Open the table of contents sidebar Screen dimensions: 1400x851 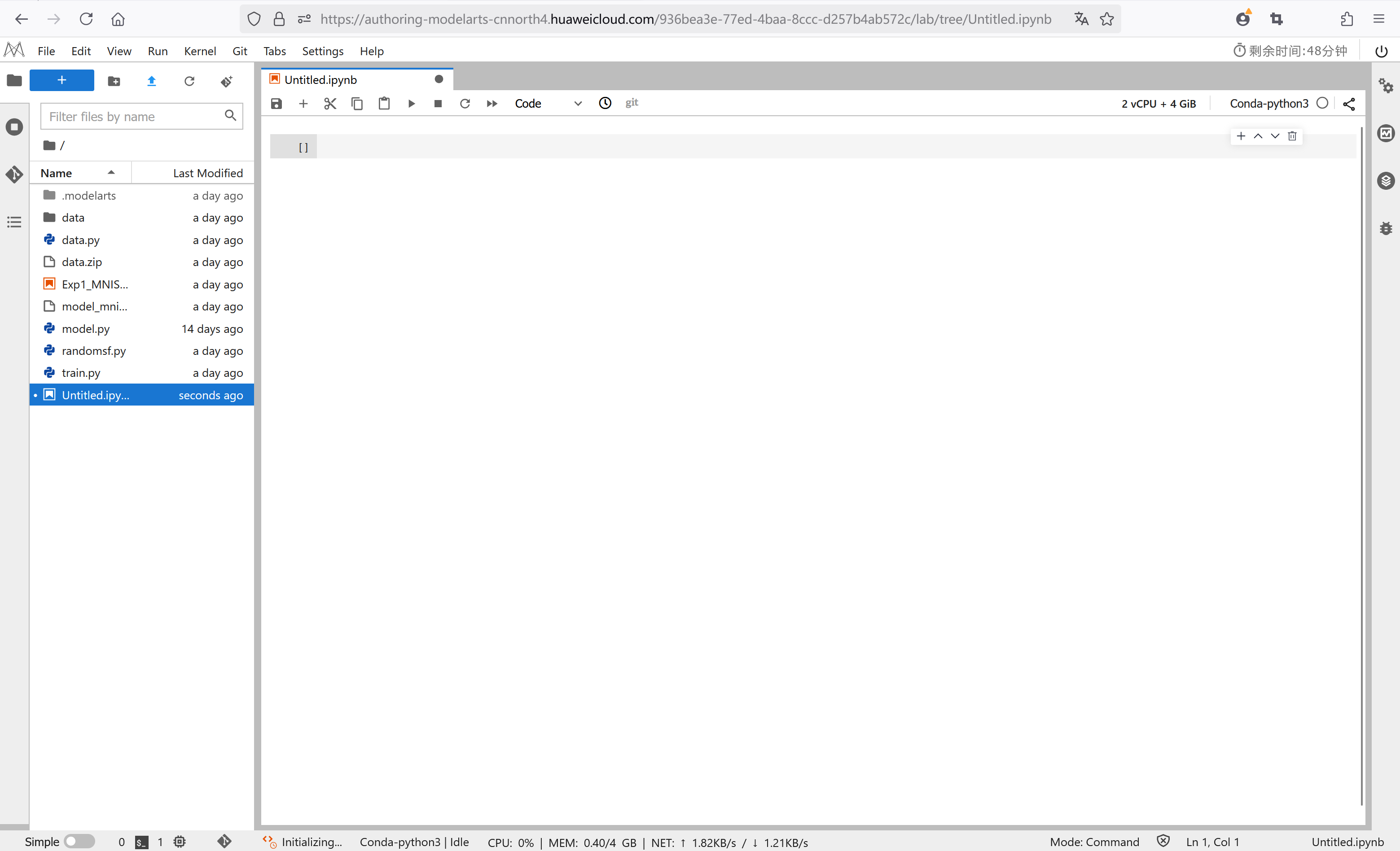pyautogui.click(x=14, y=222)
